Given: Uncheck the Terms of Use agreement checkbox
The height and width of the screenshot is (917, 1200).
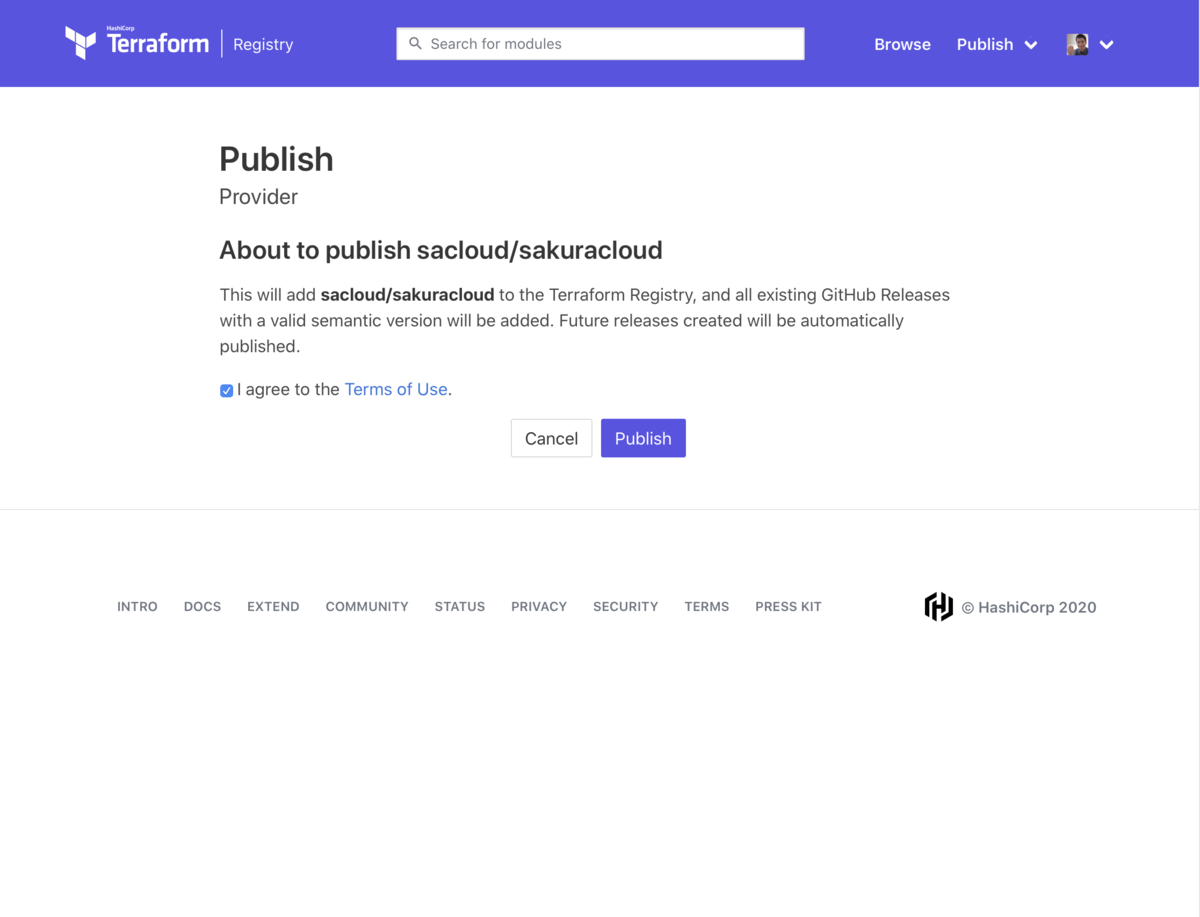Looking at the screenshot, I should [227, 390].
